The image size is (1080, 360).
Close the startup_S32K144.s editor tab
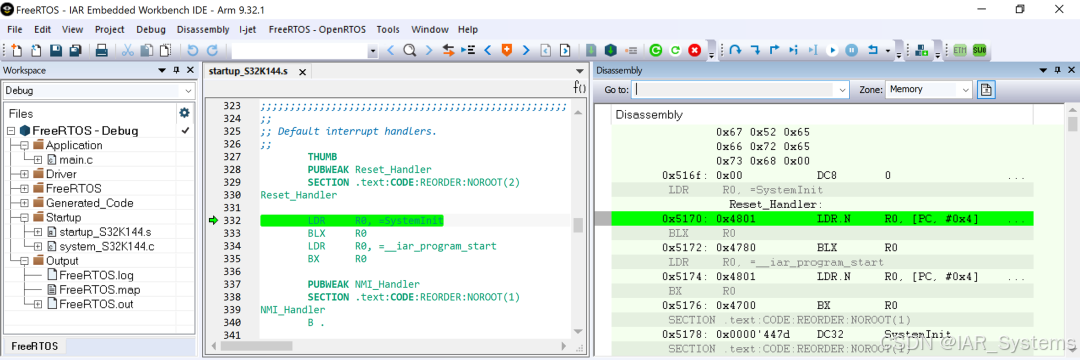tap(302, 71)
